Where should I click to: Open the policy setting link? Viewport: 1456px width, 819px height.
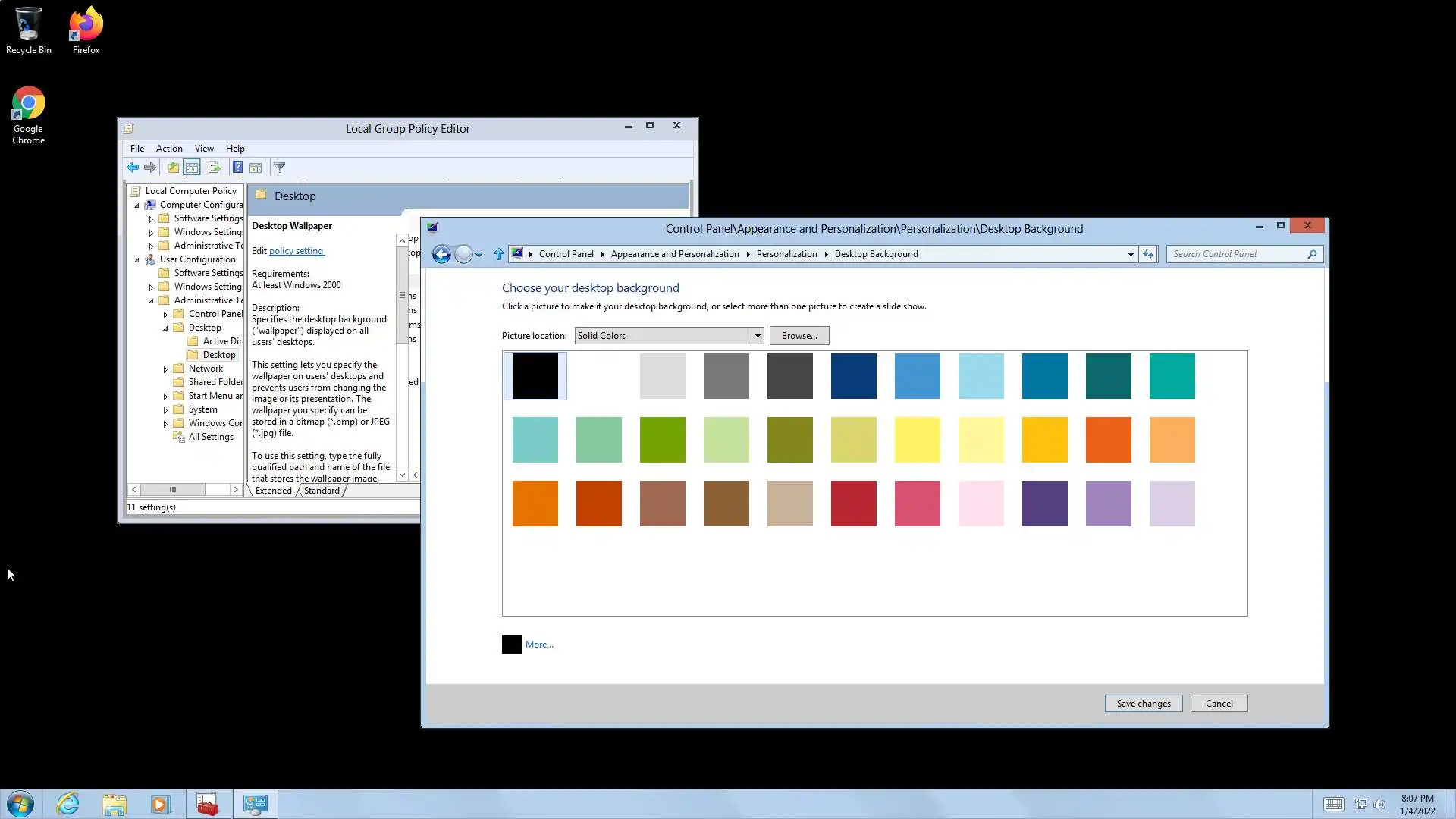point(296,251)
